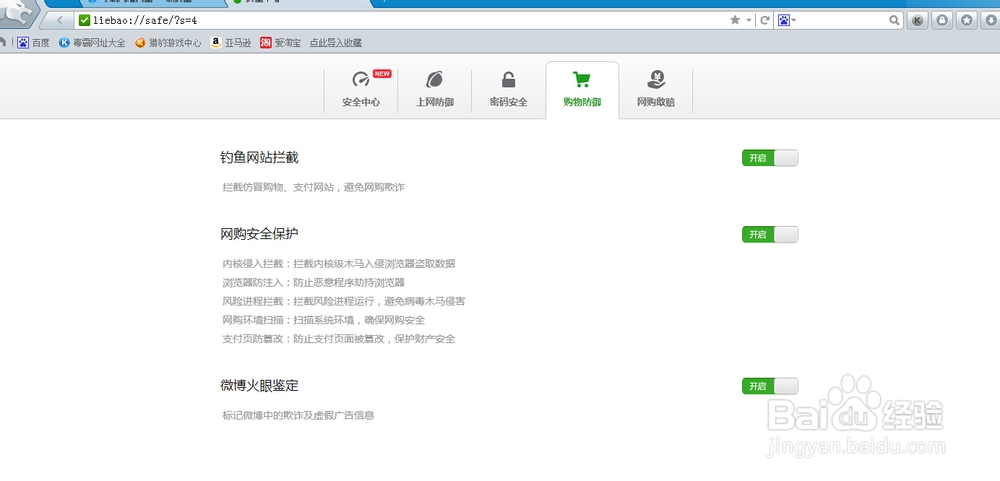
Task: Click the 内核侵入拦截 description line
Action: [339, 263]
